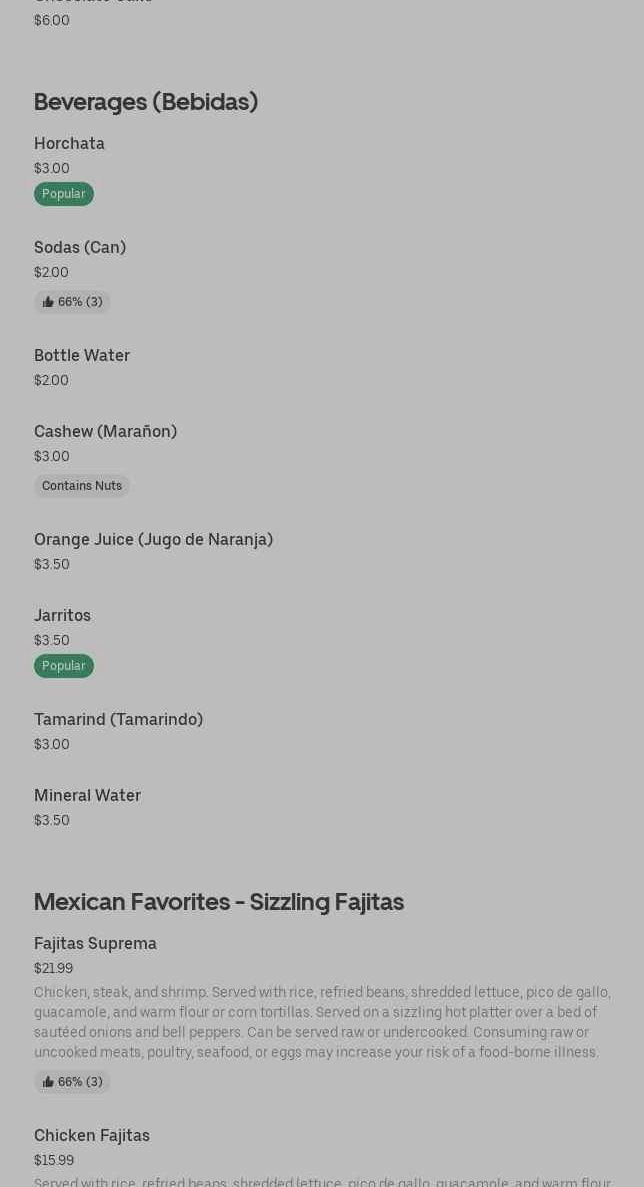Click the Fajitas Suprema description text
The height and width of the screenshot is (1187, 644).
coord(322,1022)
